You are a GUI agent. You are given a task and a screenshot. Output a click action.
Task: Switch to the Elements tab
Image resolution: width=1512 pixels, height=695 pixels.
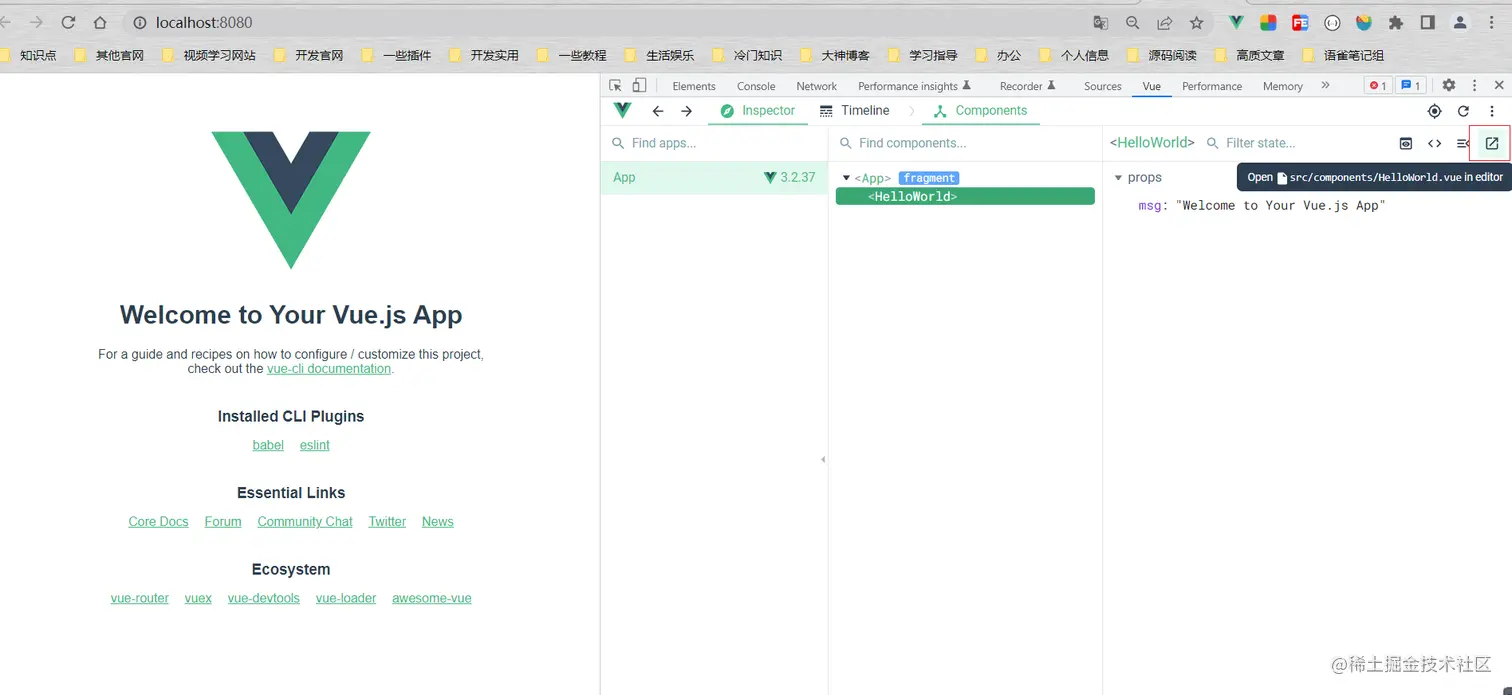[694, 86]
